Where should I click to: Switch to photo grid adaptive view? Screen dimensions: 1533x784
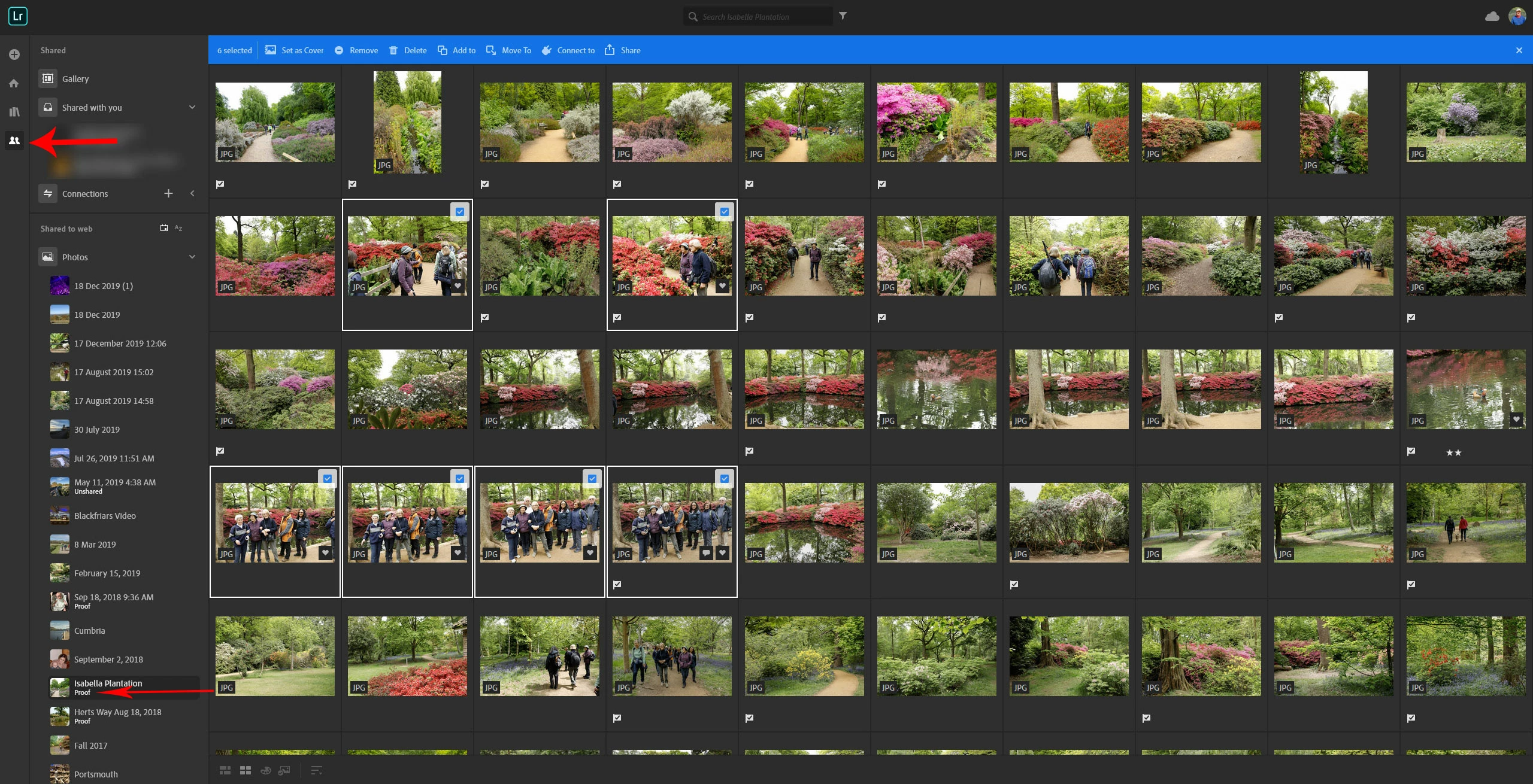coord(225,770)
